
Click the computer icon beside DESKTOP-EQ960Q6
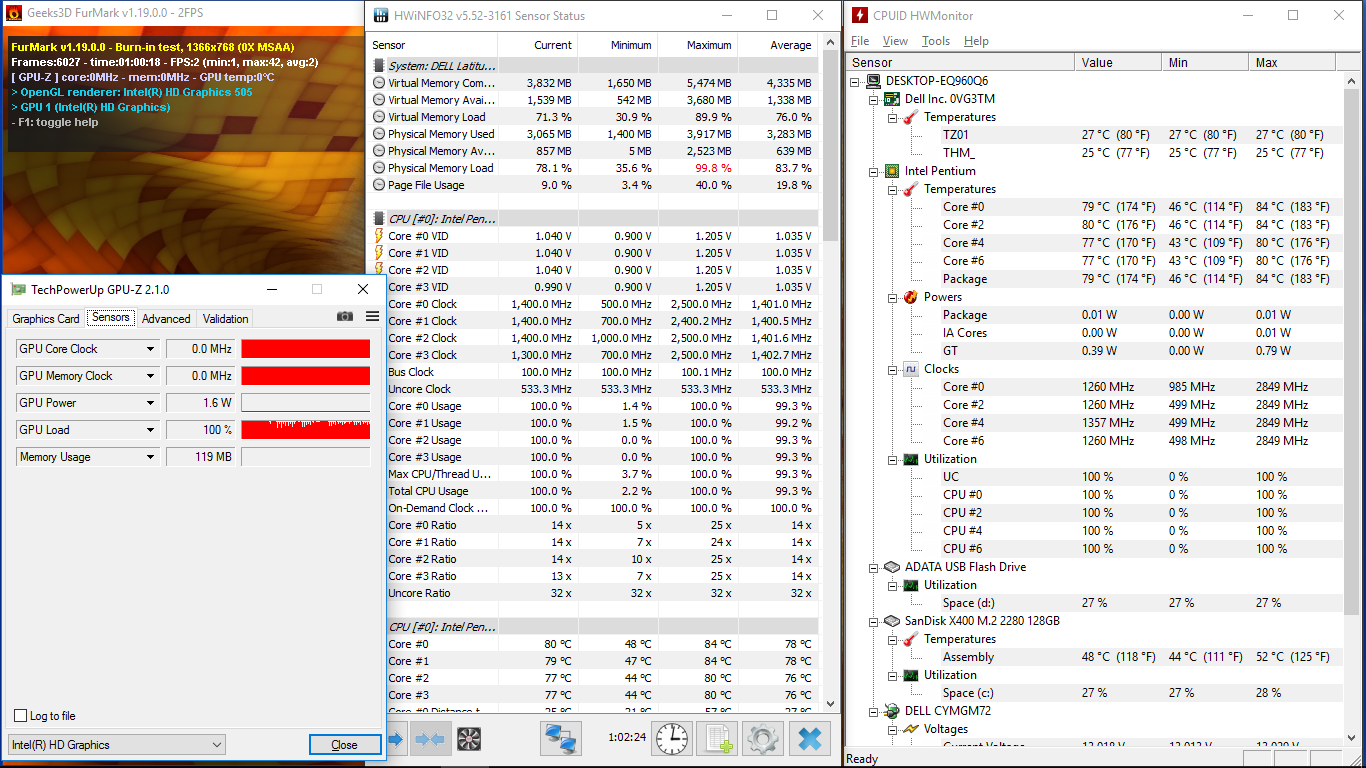[x=875, y=81]
